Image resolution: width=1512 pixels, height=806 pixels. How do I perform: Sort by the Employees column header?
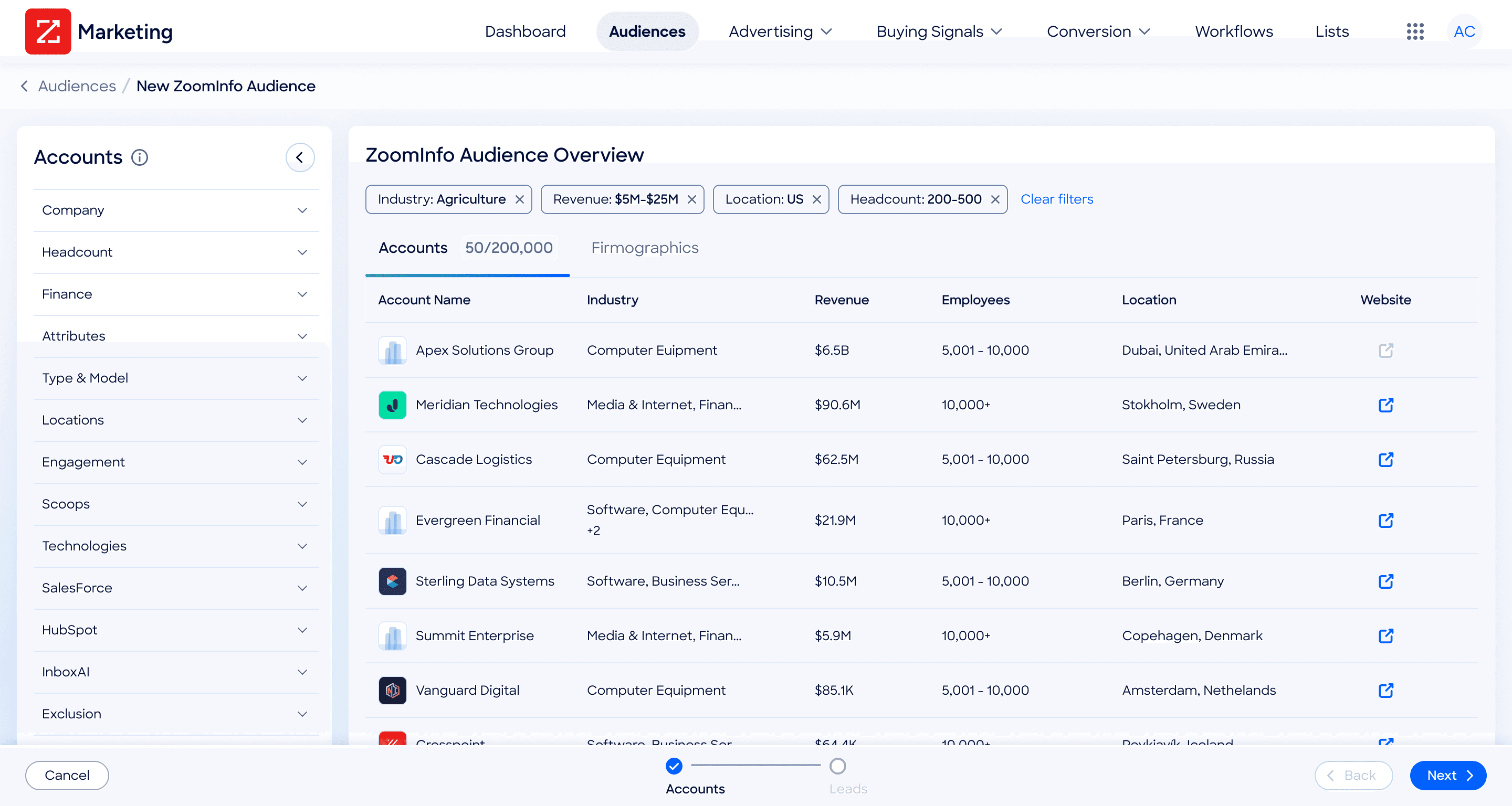975,300
